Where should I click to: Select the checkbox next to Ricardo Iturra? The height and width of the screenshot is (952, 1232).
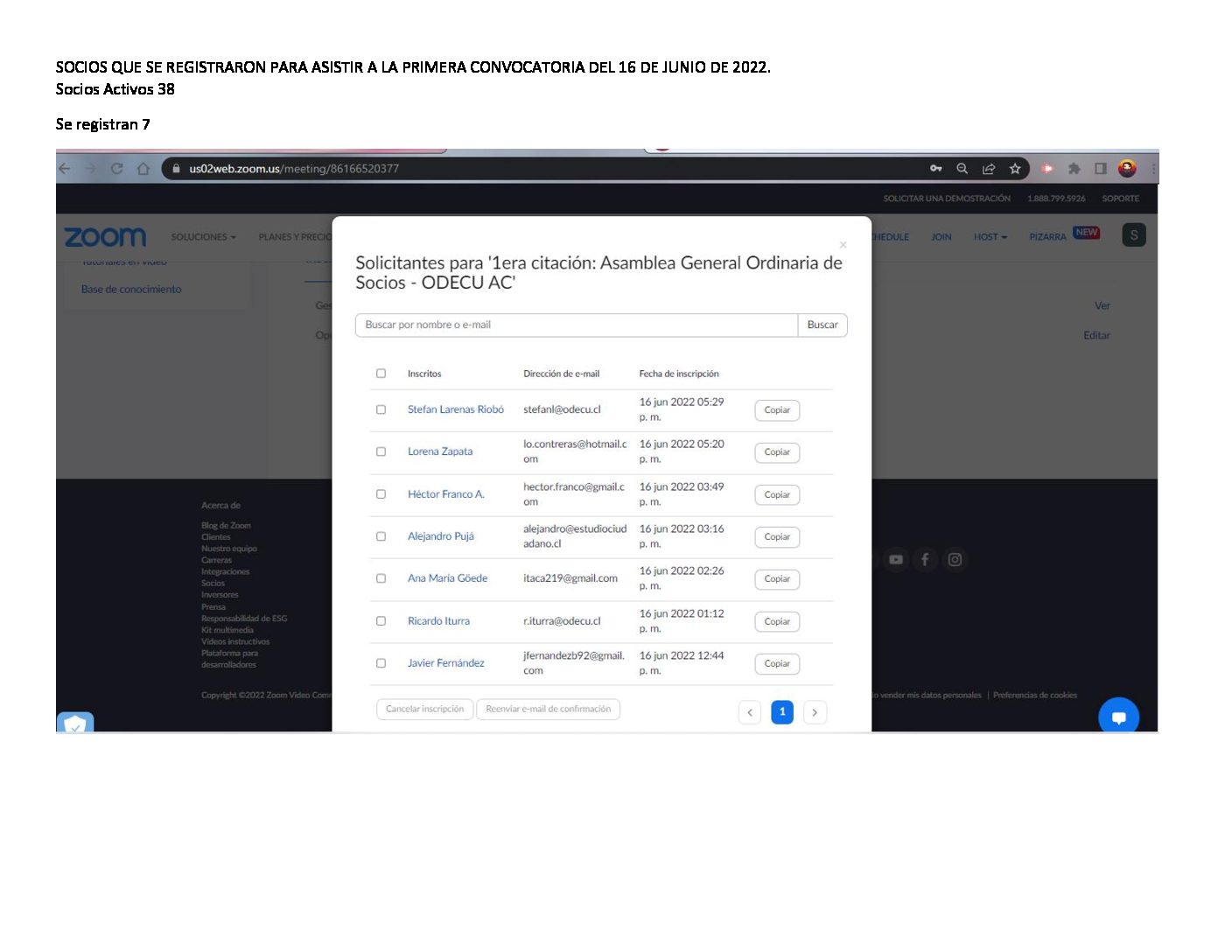(381, 621)
